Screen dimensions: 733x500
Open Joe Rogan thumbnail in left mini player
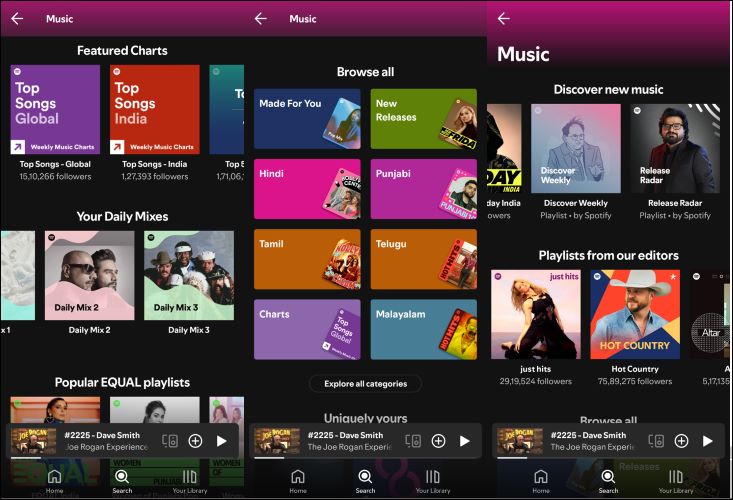coord(33,441)
